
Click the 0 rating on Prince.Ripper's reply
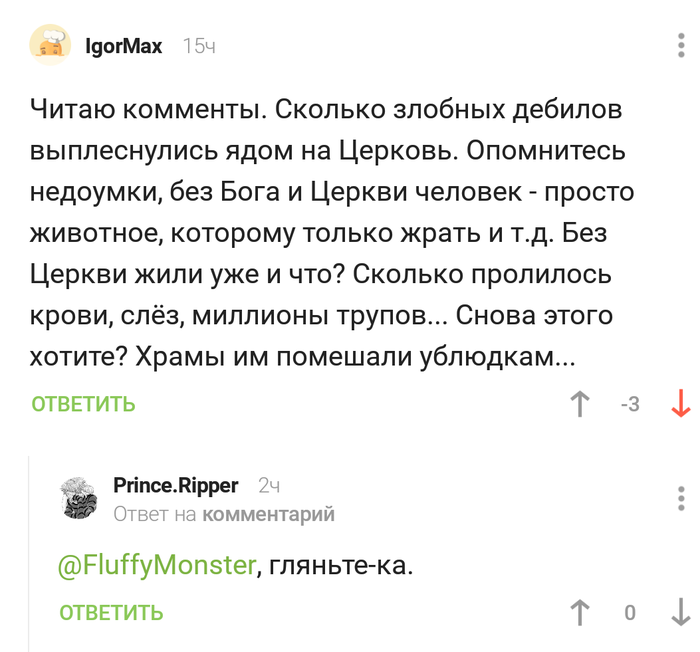(x=630, y=613)
